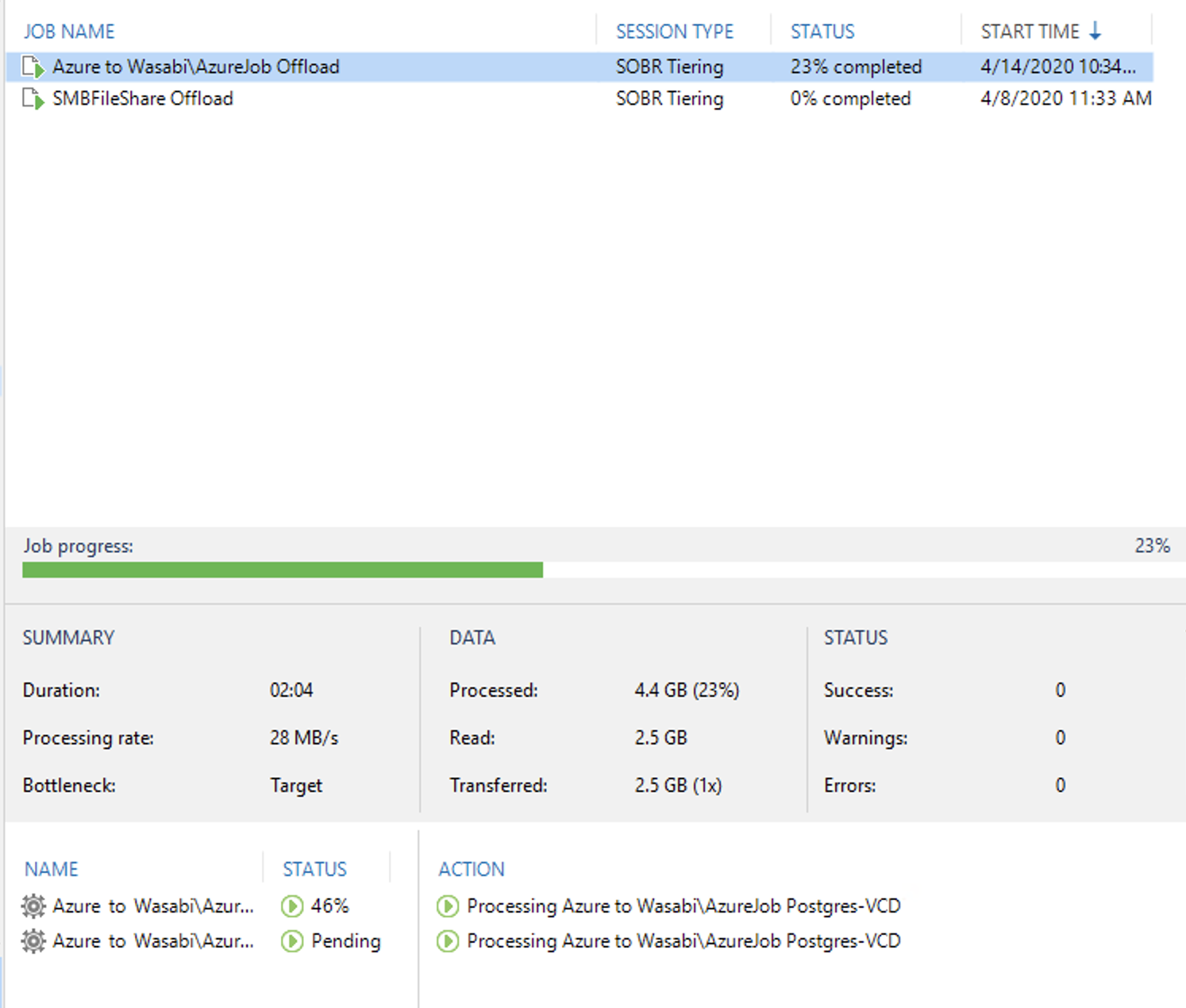Click the SMBFileShare Offload job icon
Image resolution: width=1186 pixels, height=1008 pixels.
click(x=33, y=99)
